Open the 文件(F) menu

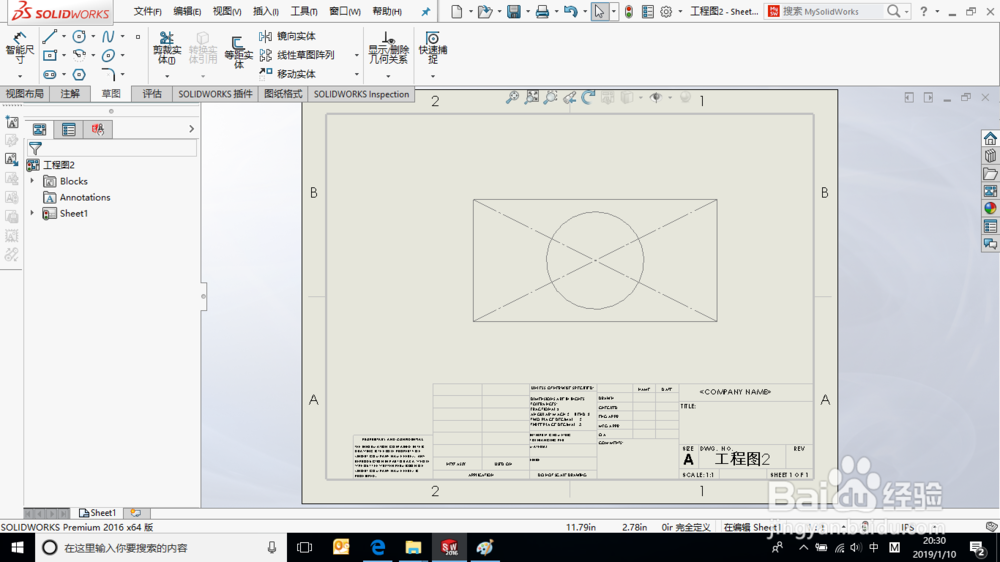[x=147, y=11]
